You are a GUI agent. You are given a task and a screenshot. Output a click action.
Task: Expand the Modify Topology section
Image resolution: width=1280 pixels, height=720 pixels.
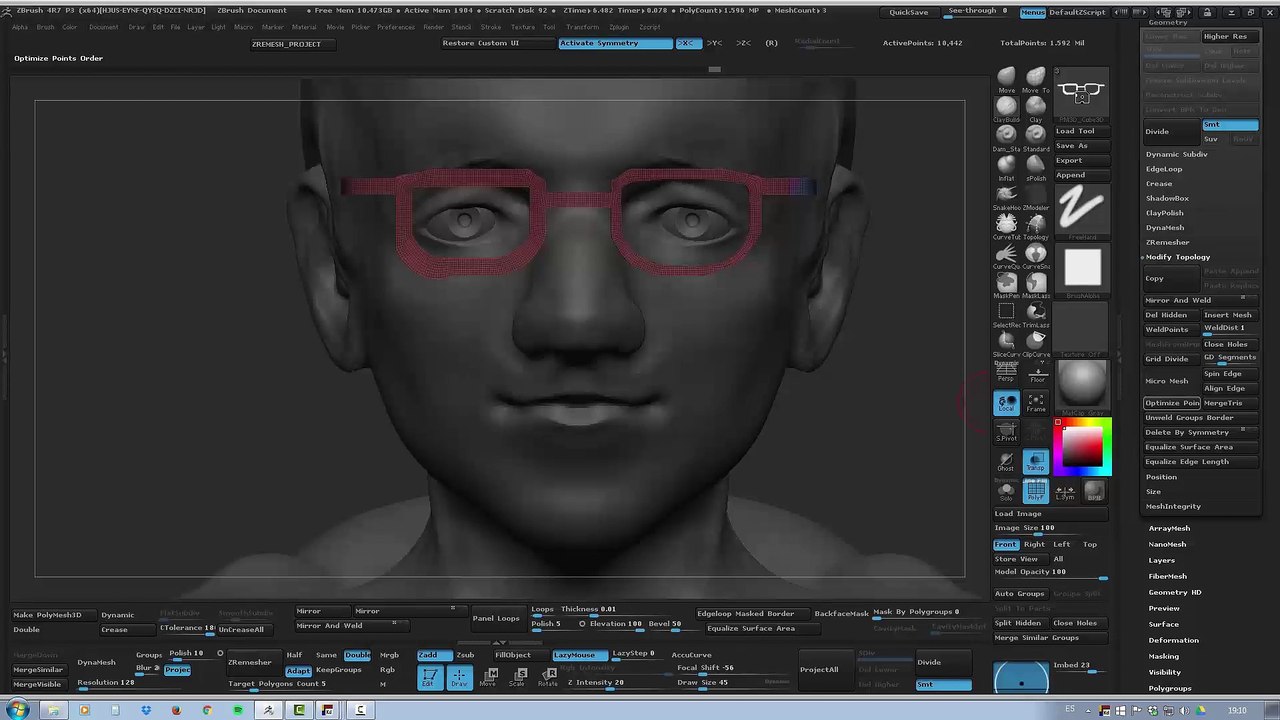(x=1178, y=257)
